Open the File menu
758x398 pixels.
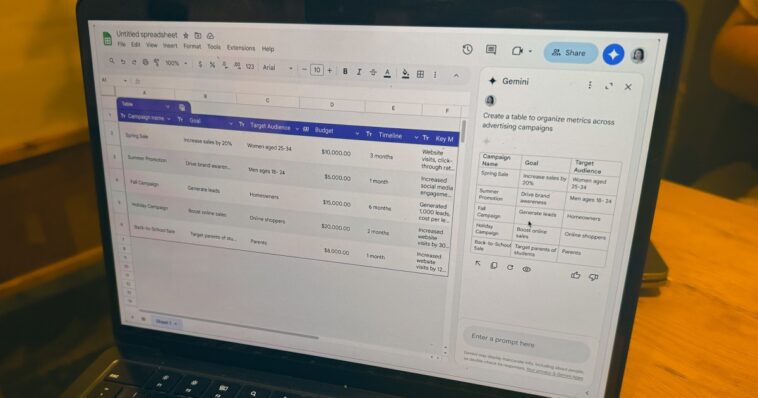click(121, 44)
